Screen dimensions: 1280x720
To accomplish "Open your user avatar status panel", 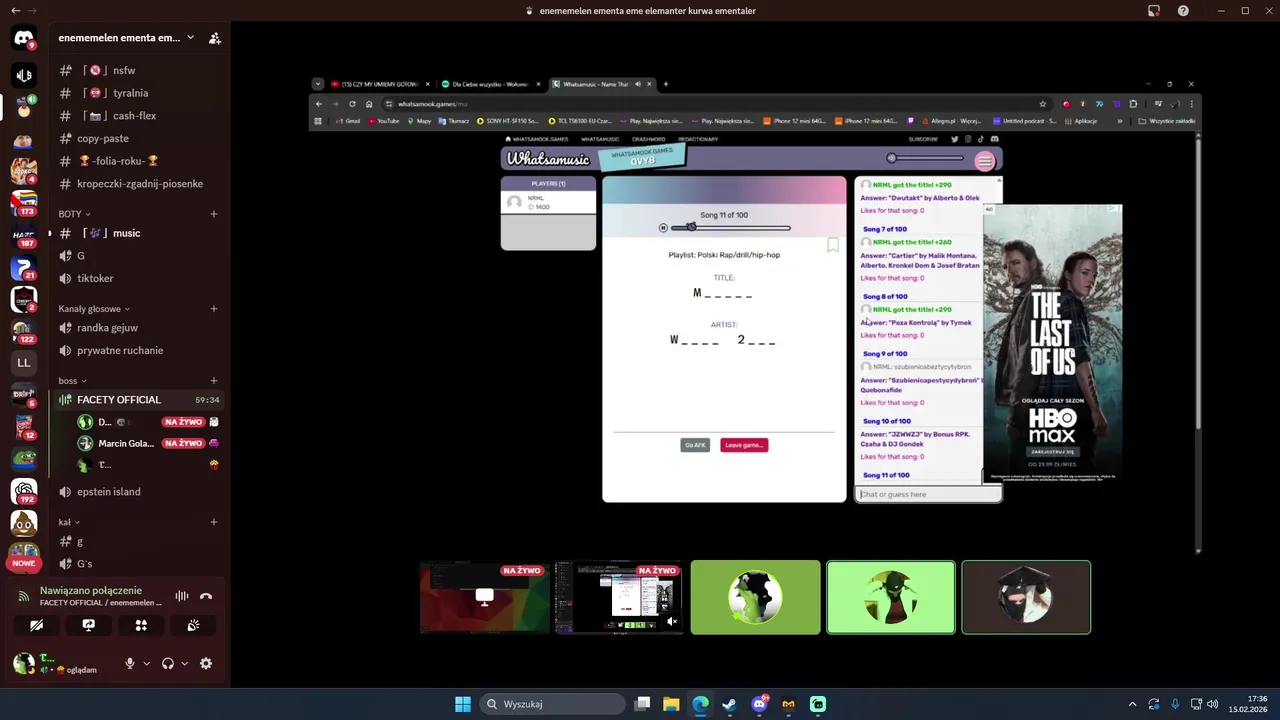I will 24,663.
